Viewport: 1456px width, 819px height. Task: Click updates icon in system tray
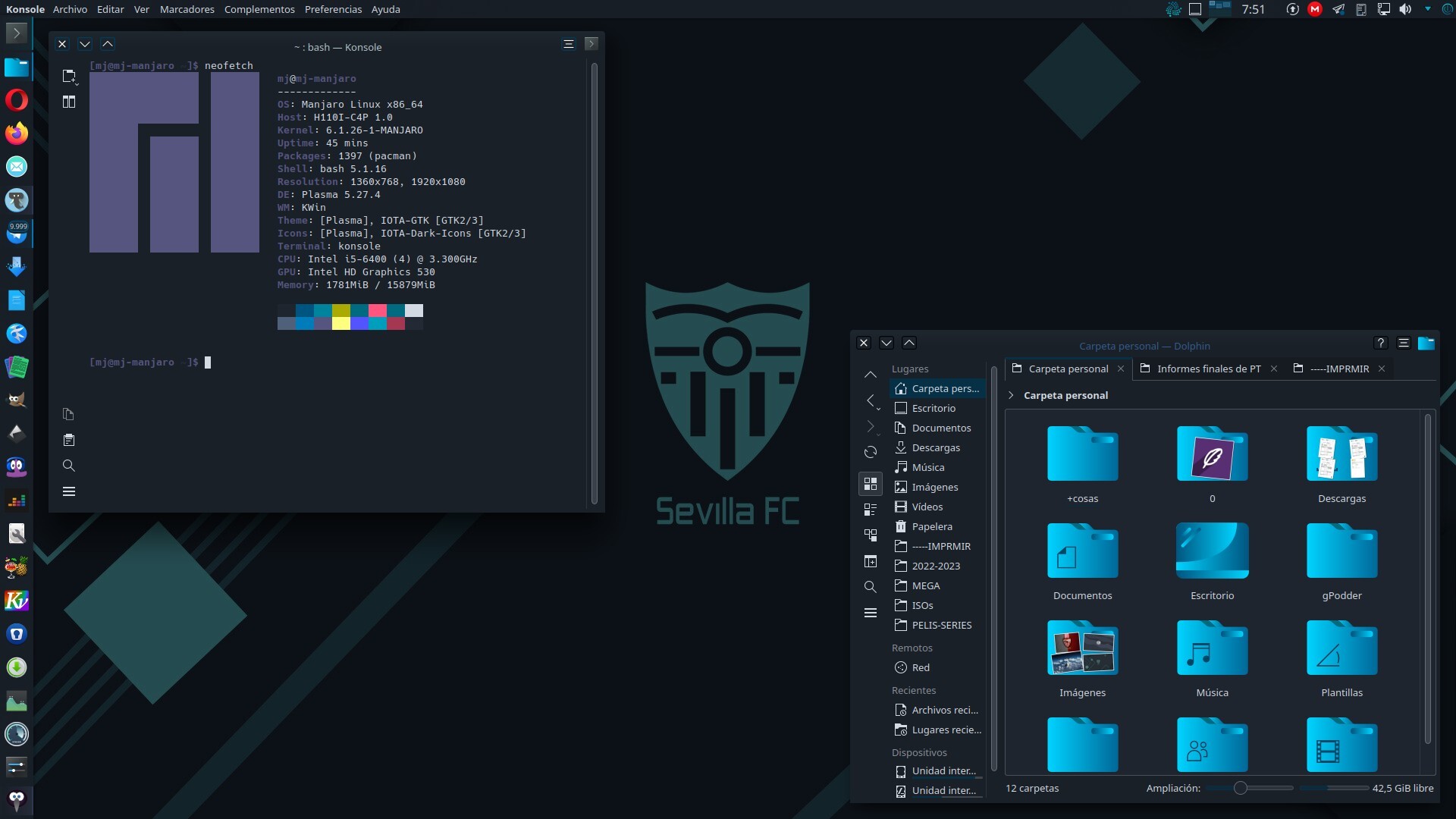tap(1293, 9)
